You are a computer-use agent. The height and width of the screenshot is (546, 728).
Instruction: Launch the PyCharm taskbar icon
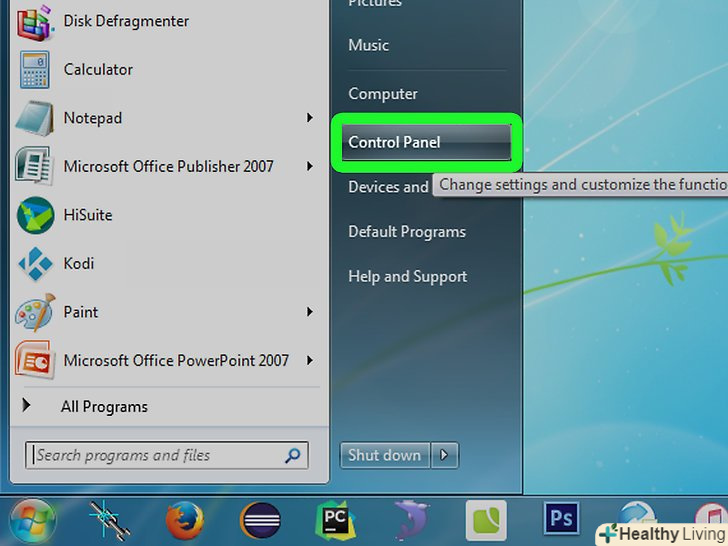click(x=335, y=520)
